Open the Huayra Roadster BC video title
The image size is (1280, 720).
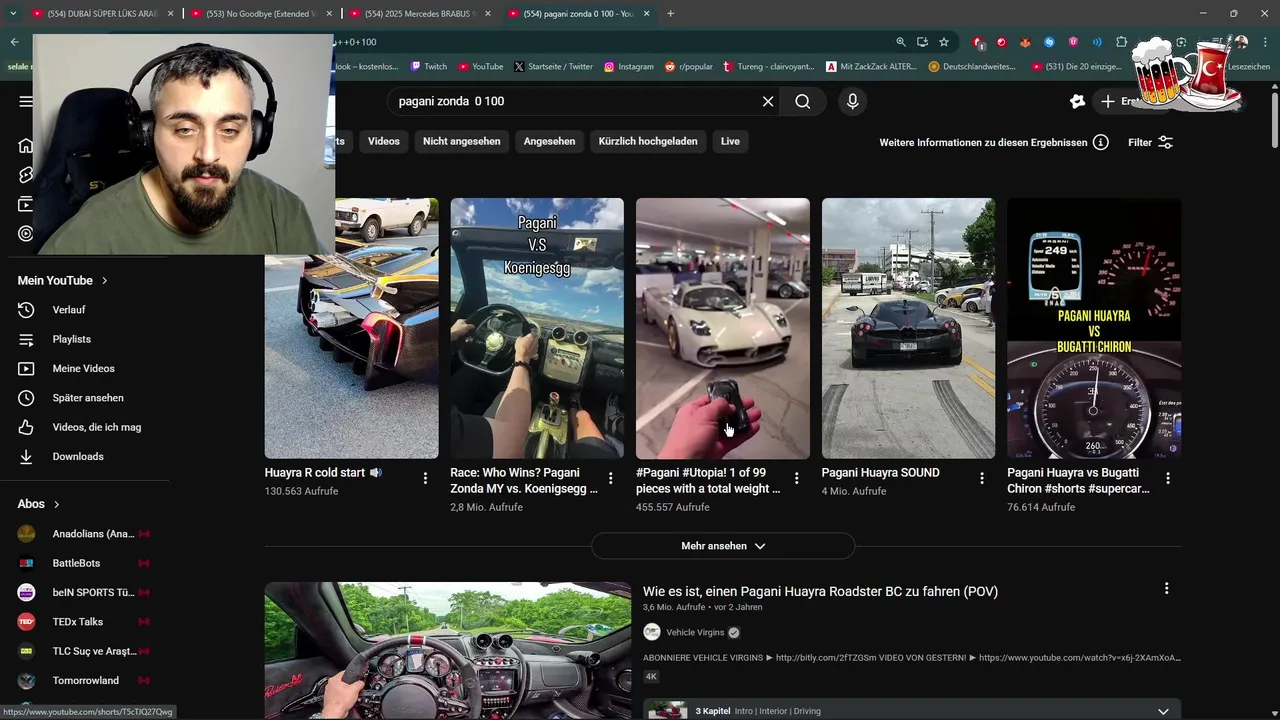click(820, 591)
